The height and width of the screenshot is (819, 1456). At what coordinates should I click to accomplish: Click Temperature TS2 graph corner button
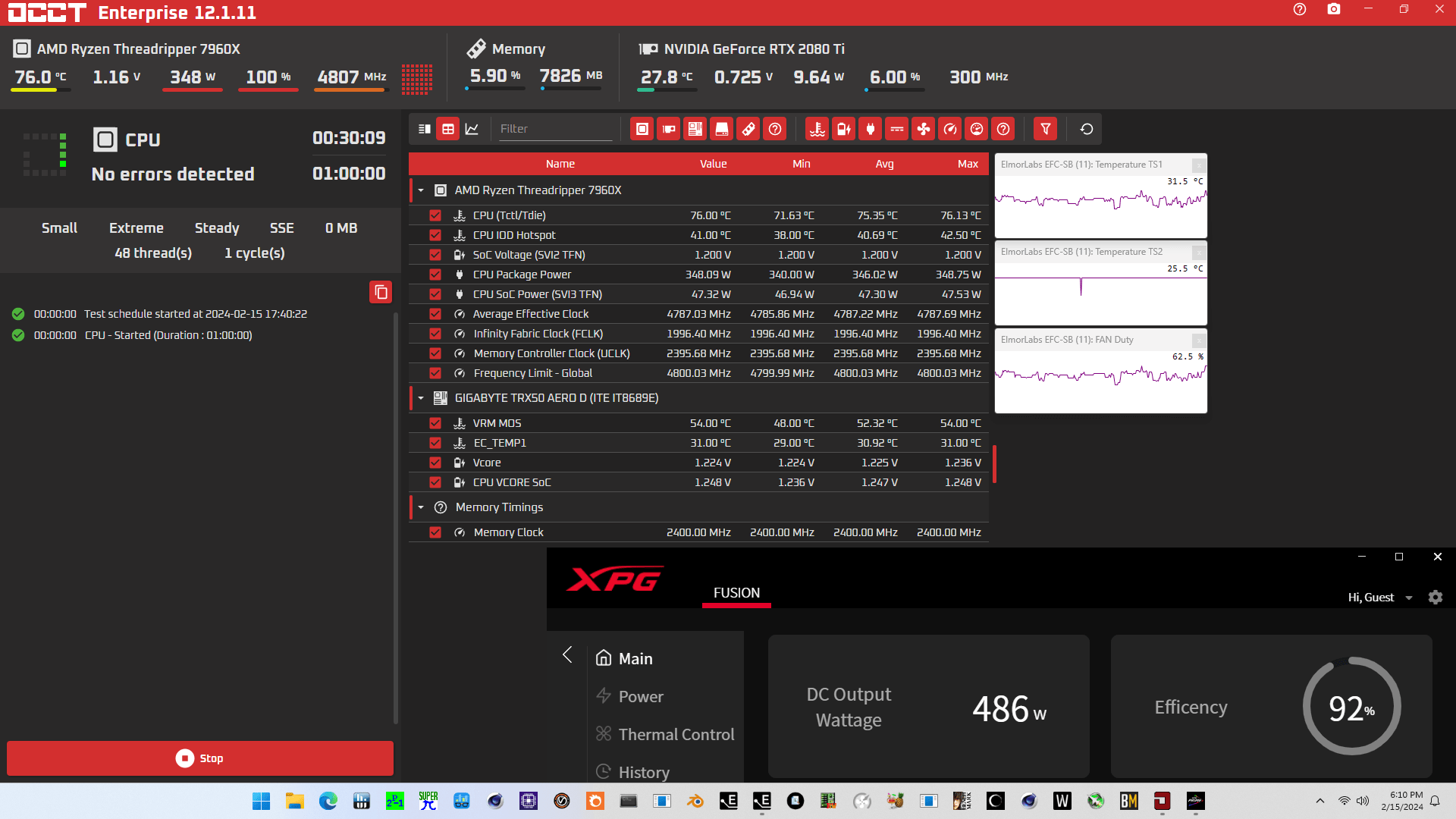tap(1198, 252)
